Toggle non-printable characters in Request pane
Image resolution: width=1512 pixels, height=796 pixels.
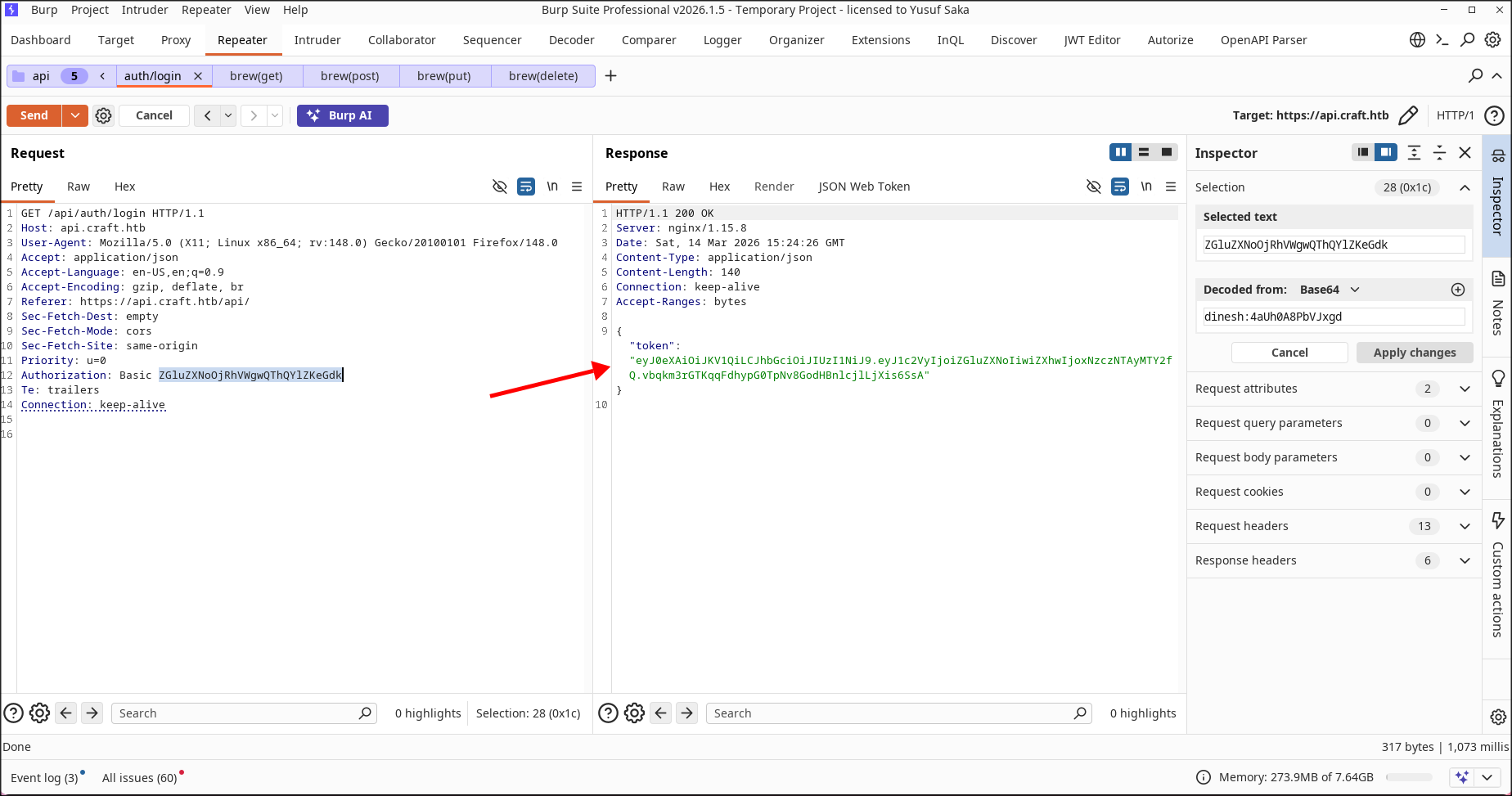pyautogui.click(x=500, y=187)
